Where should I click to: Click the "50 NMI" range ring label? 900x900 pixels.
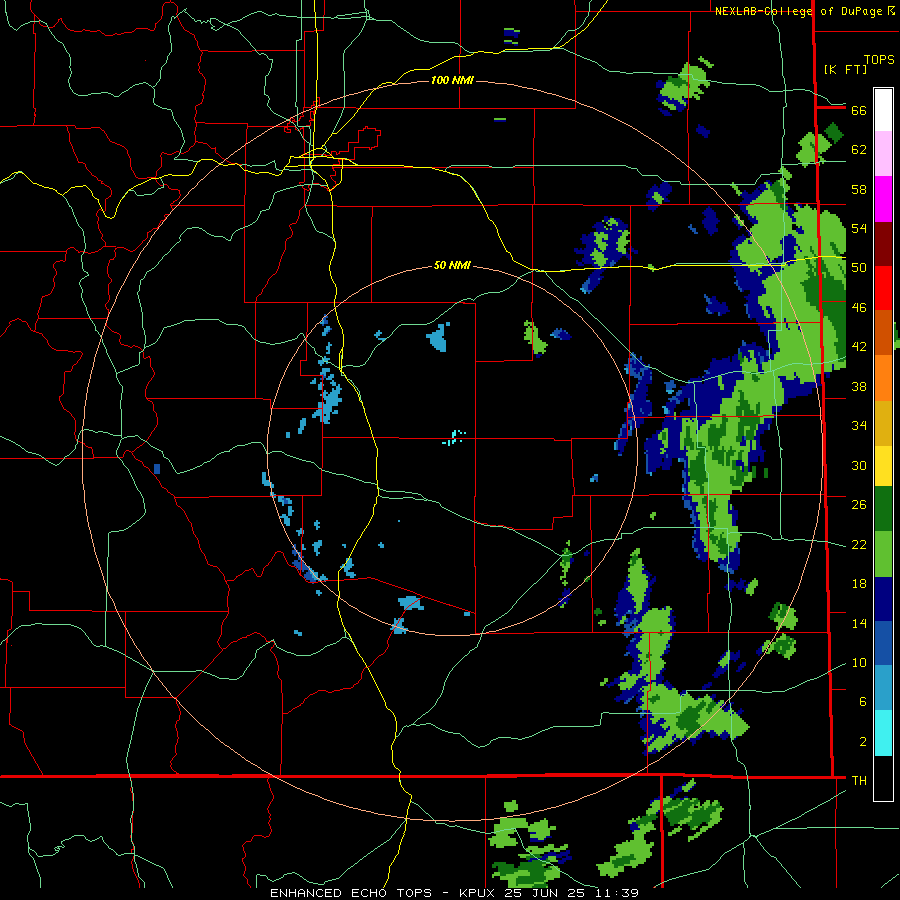pos(452,265)
